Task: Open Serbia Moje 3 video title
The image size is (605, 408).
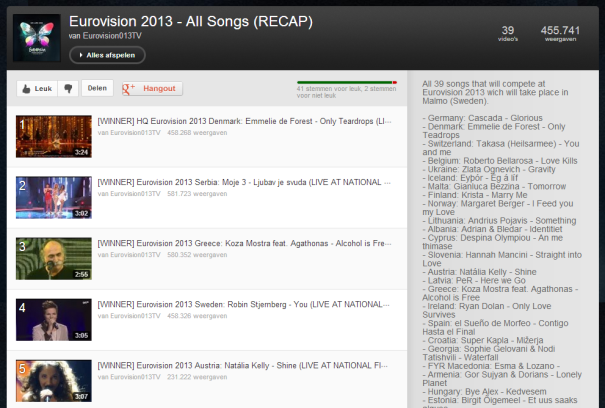Action: point(244,182)
